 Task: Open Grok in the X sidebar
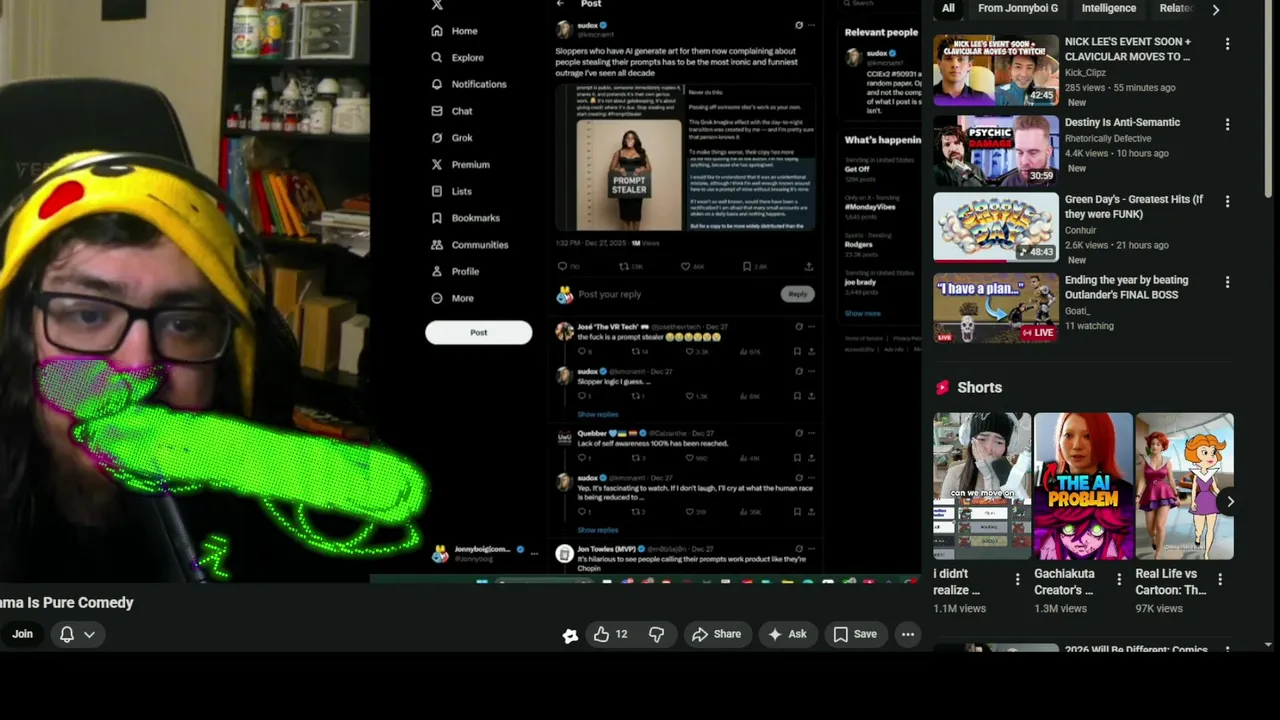click(451, 138)
